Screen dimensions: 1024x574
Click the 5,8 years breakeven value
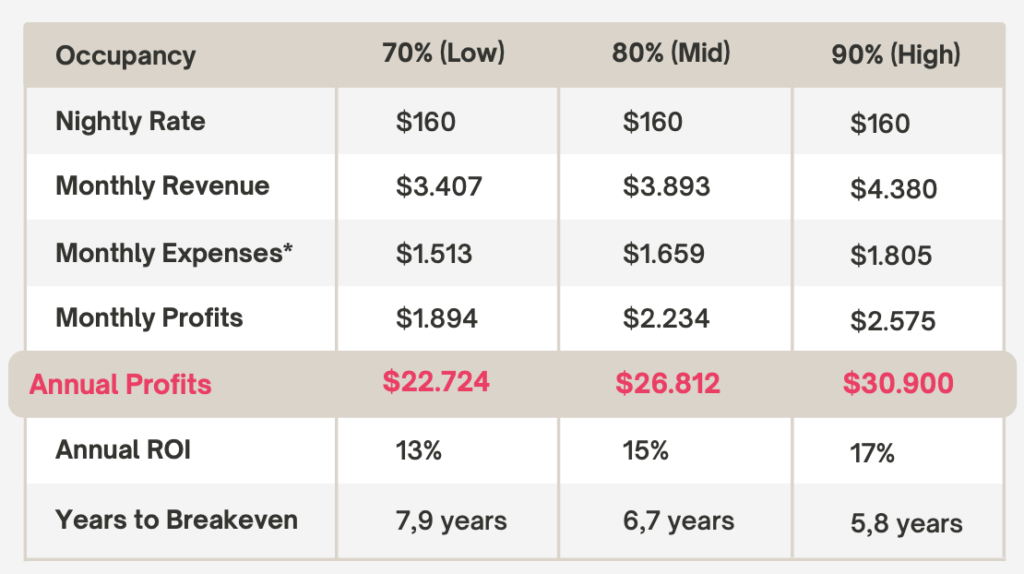[x=906, y=523]
